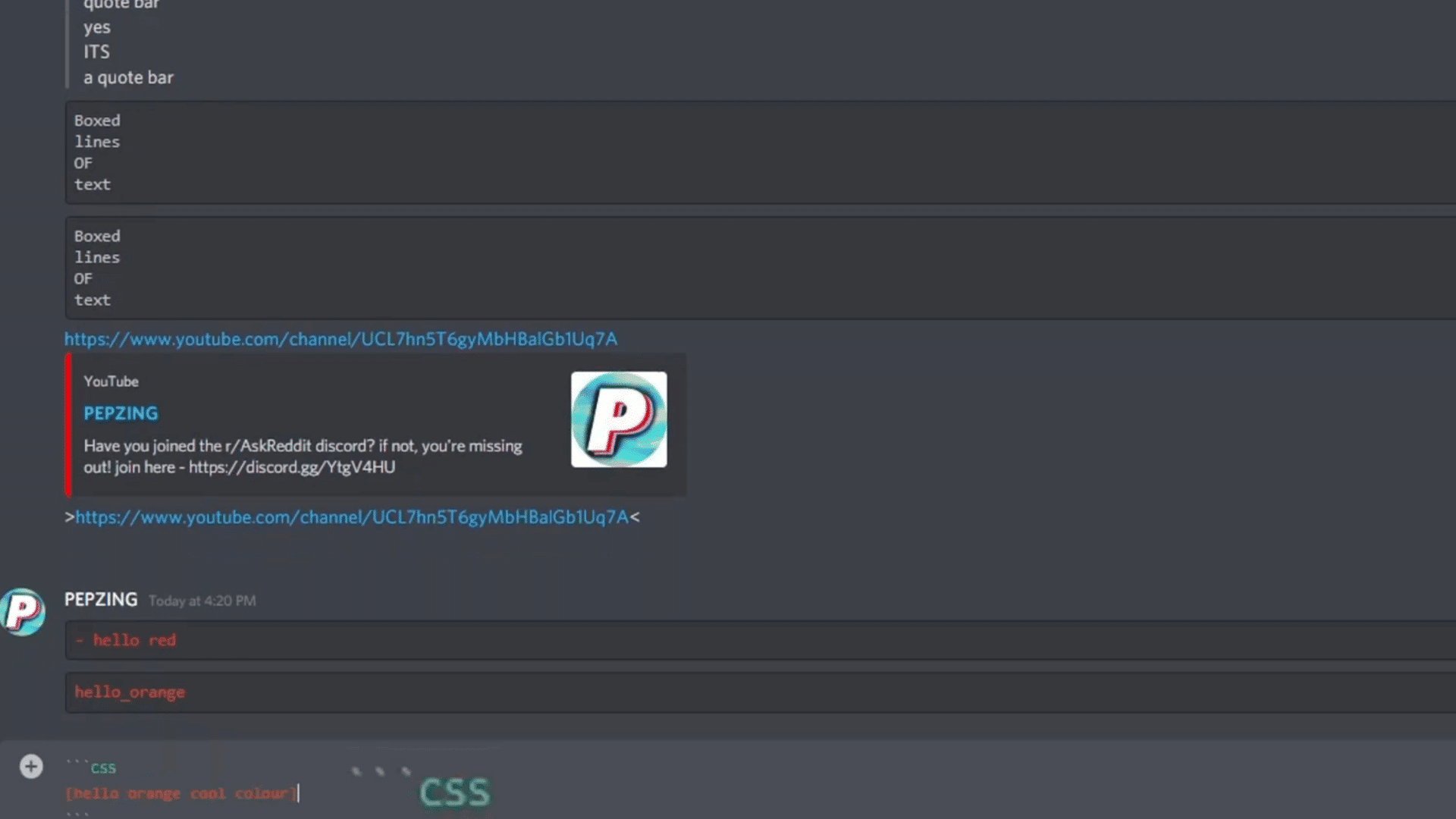Click the 'a quote bar' quoted line
Screen dimensions: 1456x819
(128, 77)
